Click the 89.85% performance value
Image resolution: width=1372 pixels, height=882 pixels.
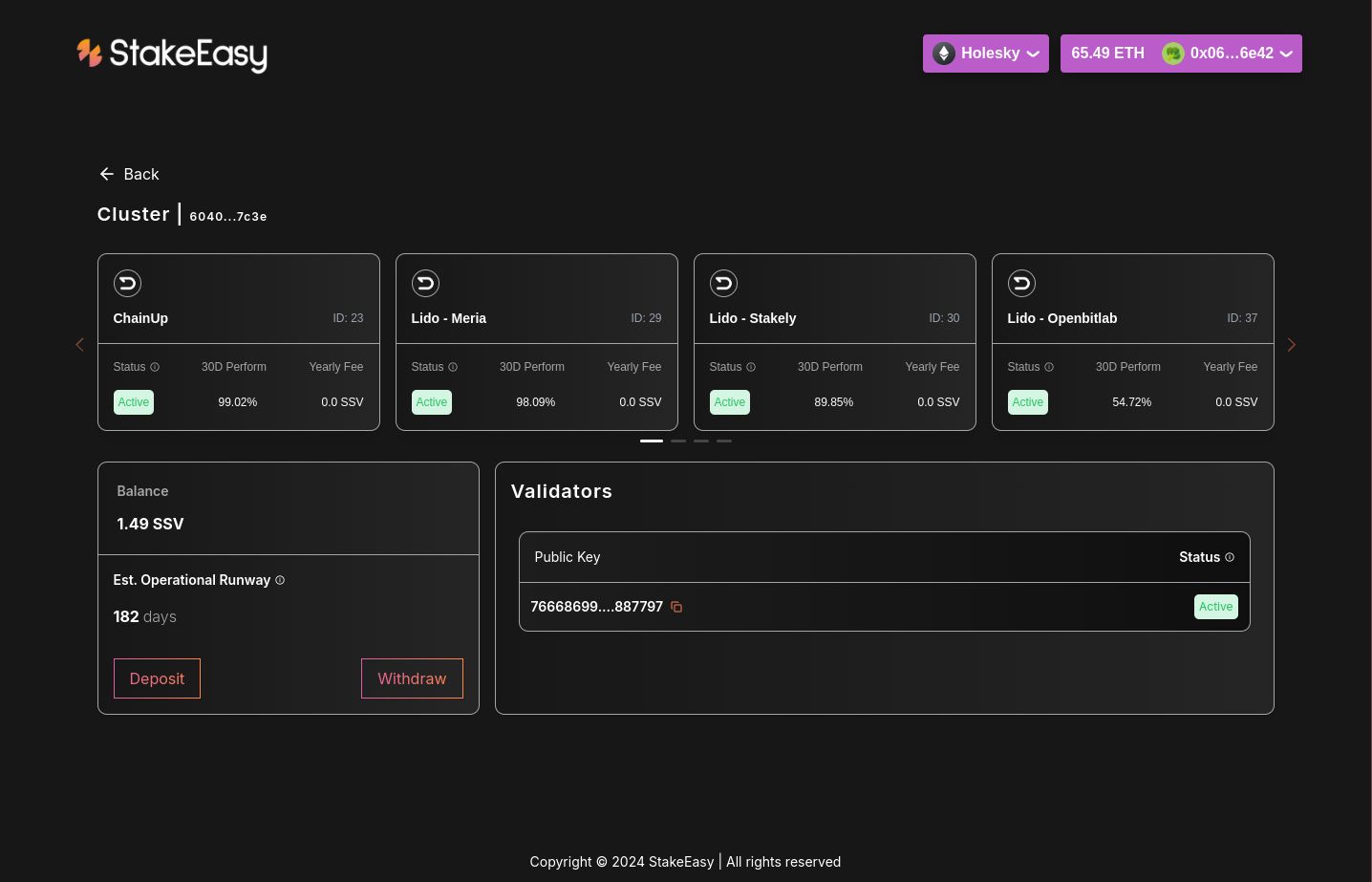(834, 402)
